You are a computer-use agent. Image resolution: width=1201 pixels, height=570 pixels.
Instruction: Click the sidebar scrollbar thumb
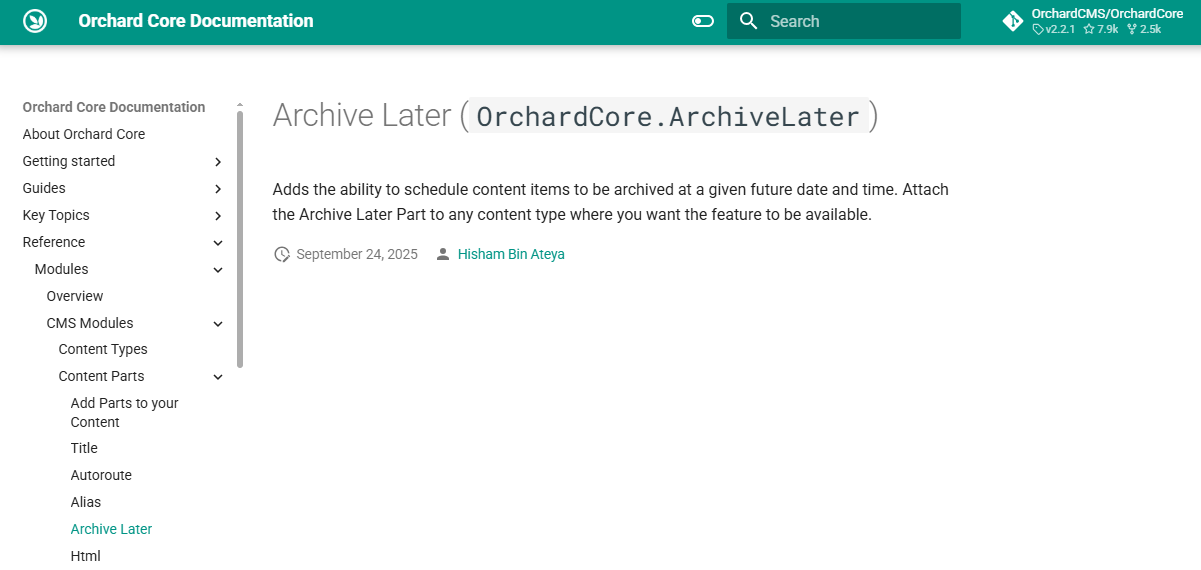coord(240,239)
